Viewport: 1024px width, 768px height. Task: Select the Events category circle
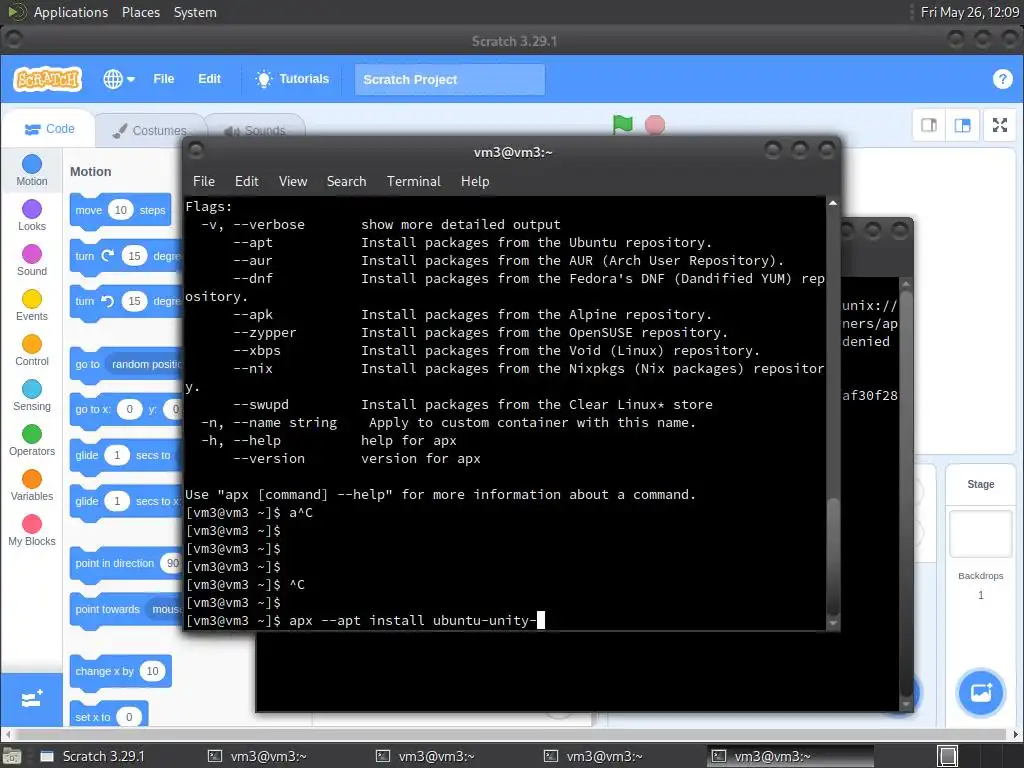click(31, 299)
